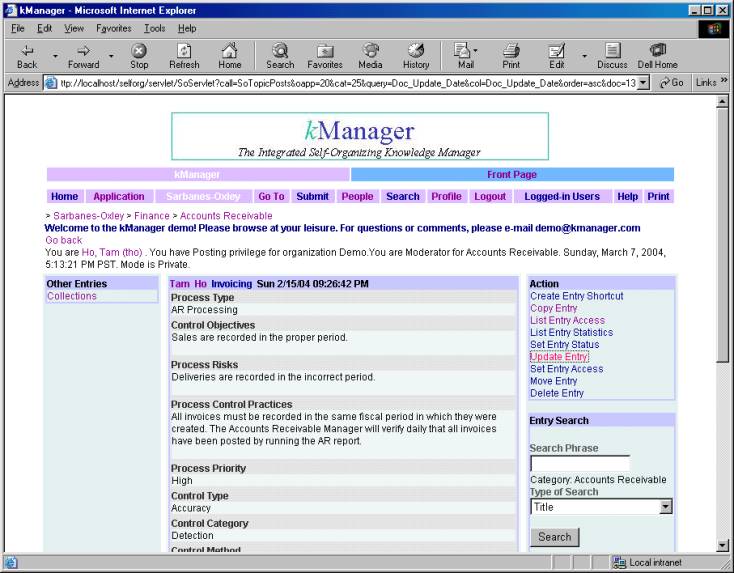Open the Edit menu
The height and width of the screenshot is (573, 734).
point(44,29)
